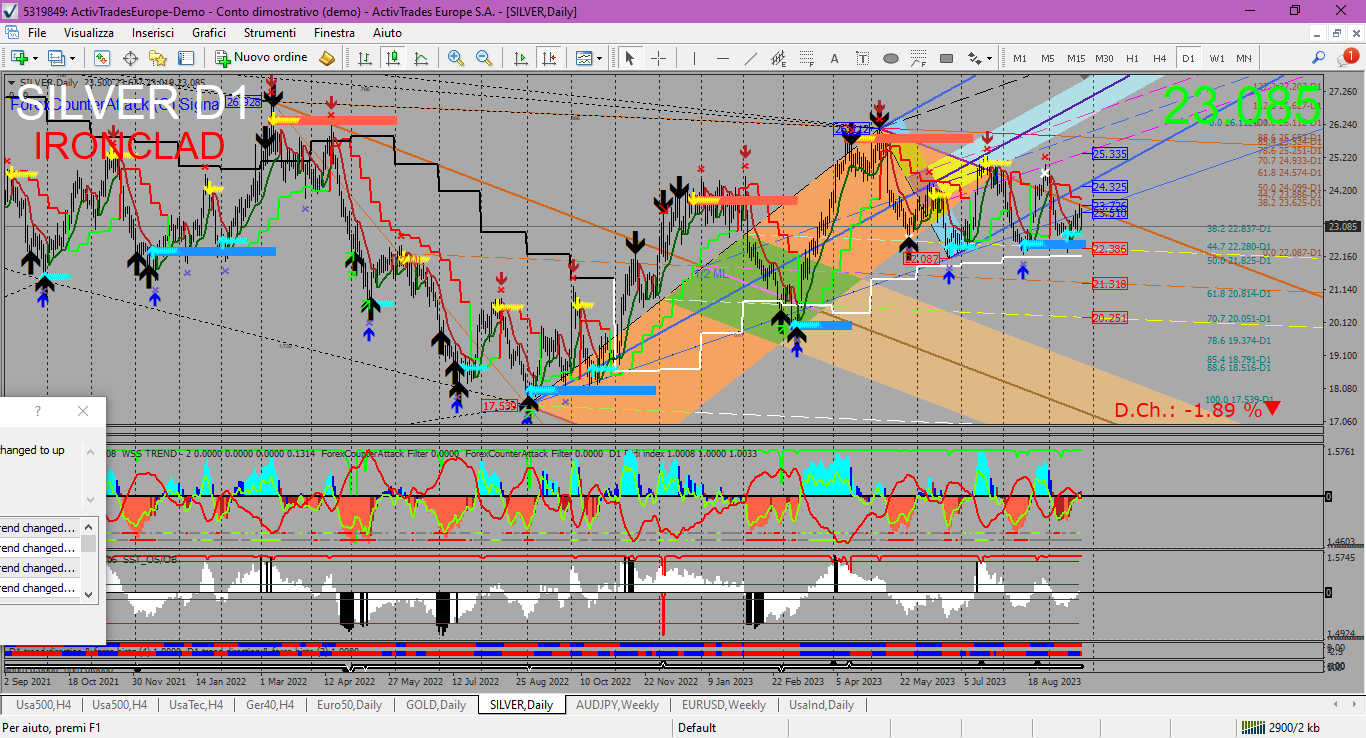Open the Inserisci menu

pyautogui.click(x=153, y=33)
